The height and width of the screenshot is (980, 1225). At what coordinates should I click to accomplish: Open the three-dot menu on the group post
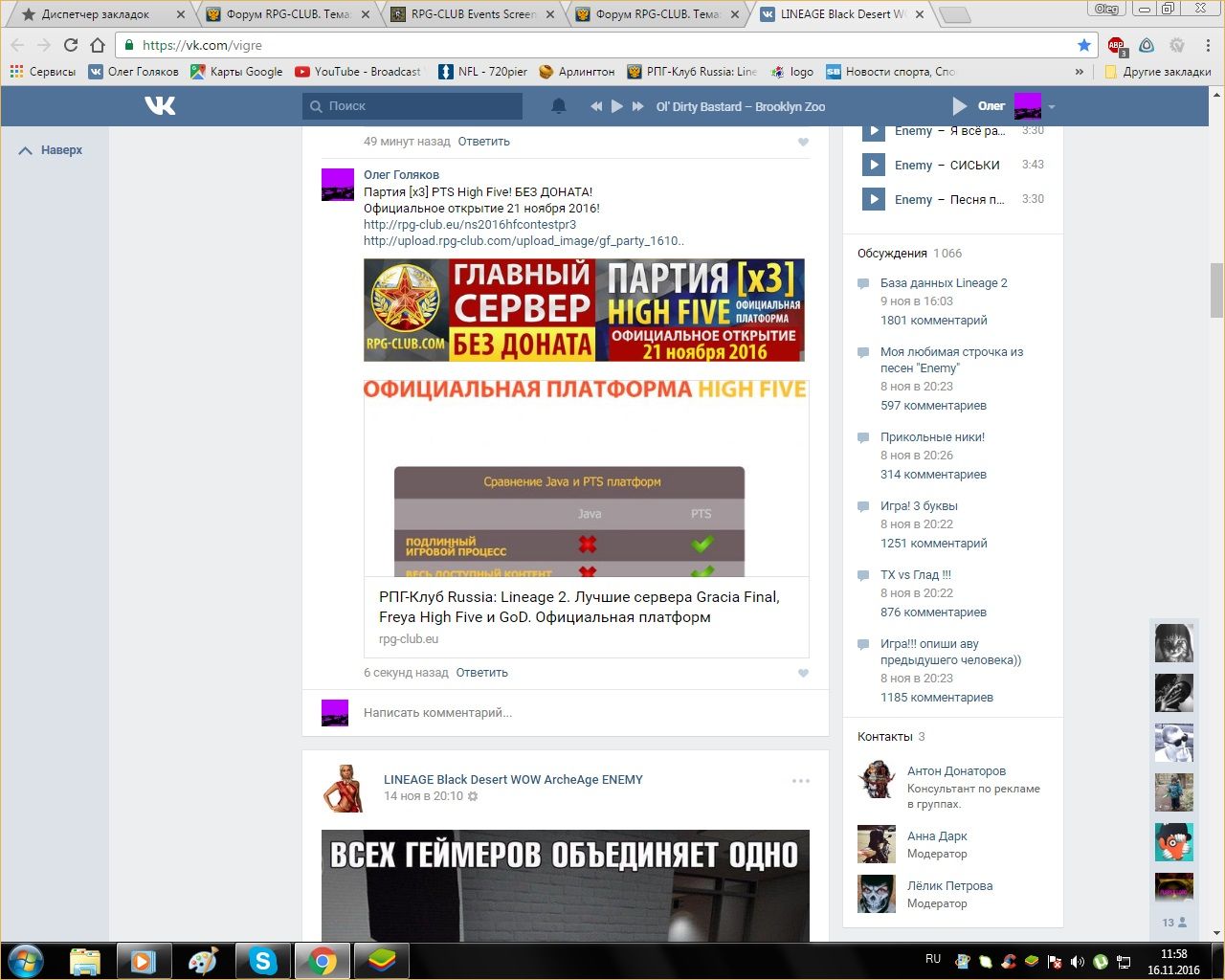coord(801,781)
